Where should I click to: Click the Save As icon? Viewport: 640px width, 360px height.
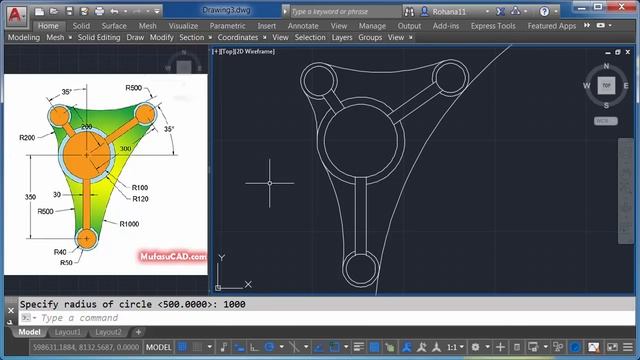[x=84, y=11]
